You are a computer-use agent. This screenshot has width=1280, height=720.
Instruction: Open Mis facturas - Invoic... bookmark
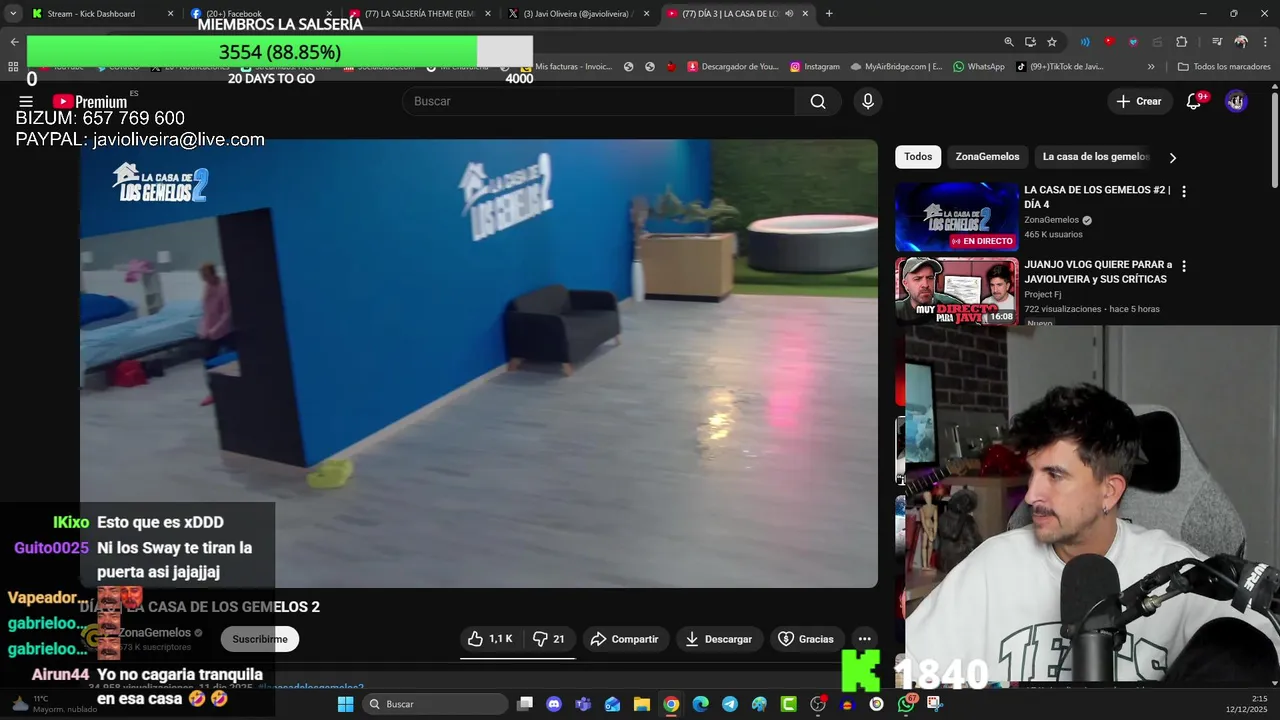pos(566,67)
